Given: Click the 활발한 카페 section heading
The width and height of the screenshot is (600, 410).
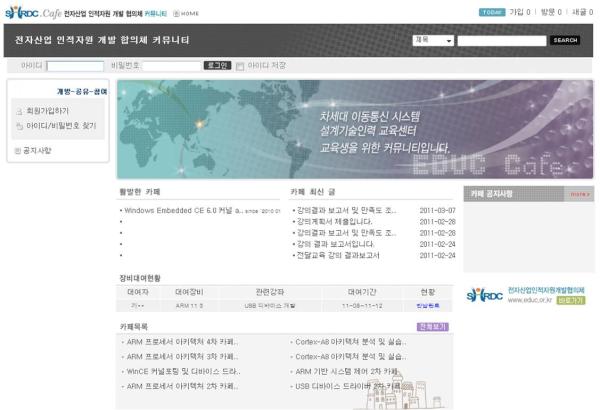Looking at the screenshot, I should tap(140, 192).
